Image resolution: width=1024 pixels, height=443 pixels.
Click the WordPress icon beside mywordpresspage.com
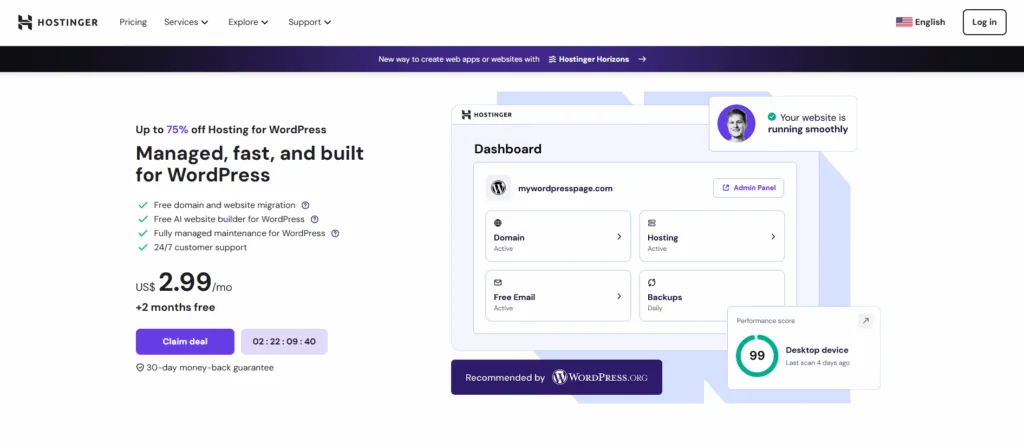pos(498,188)
